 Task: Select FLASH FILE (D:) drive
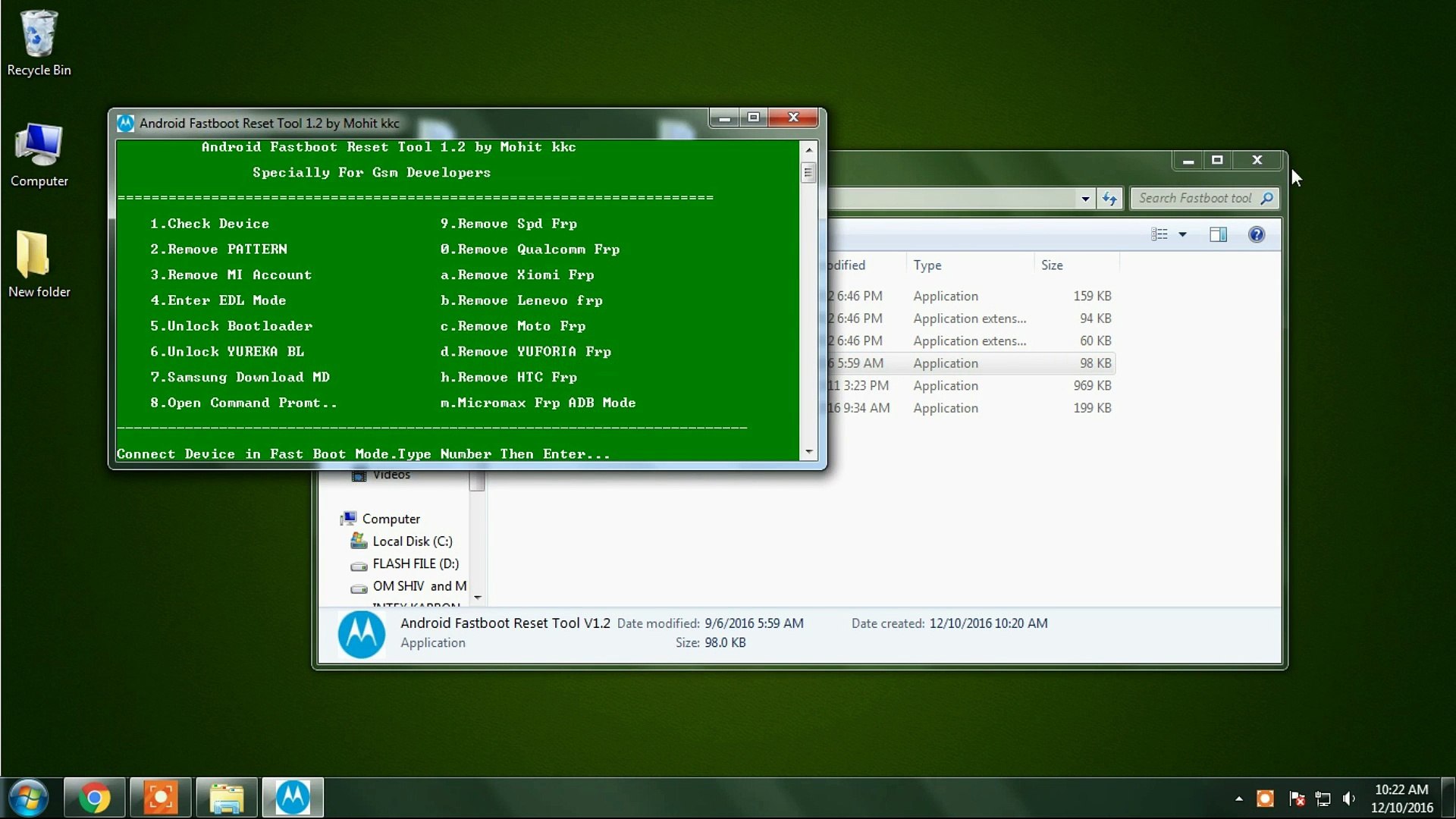415,564
